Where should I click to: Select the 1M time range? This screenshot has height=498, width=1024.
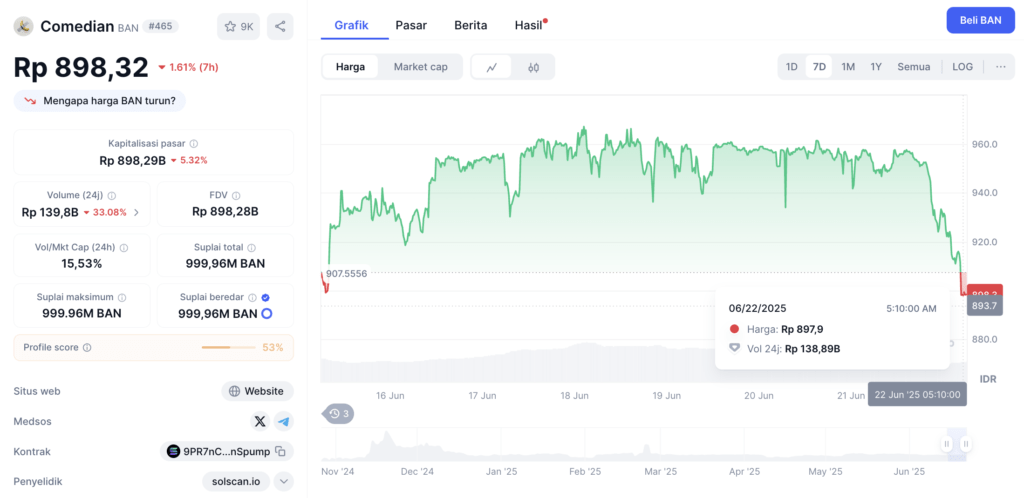click(848, 67)
